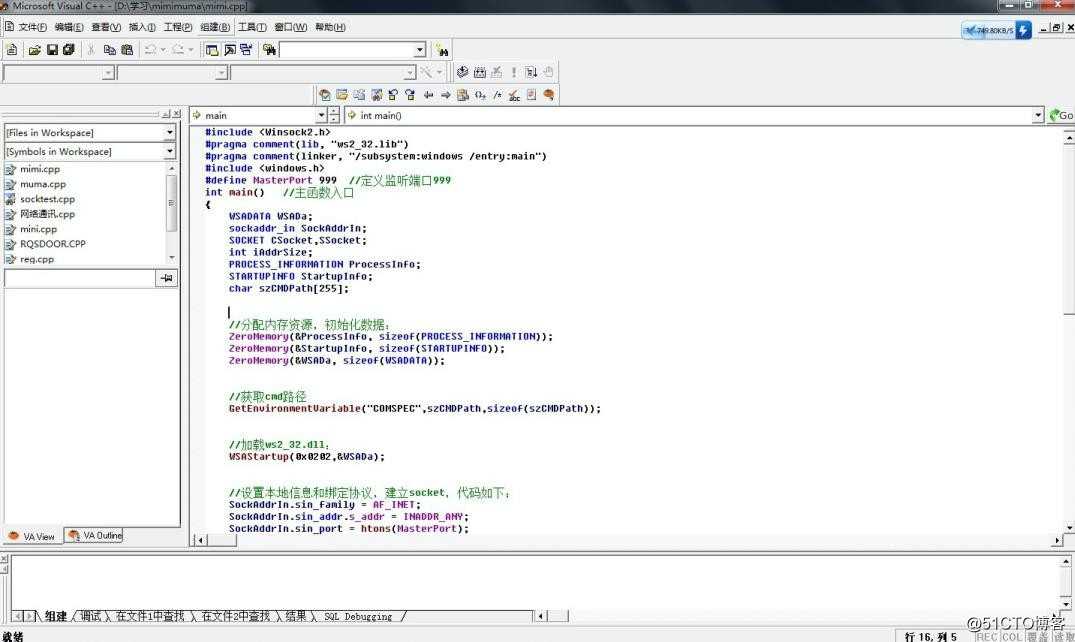This screenshot has width=1075, height=642.
Task: Open the WizardBar actions dropdown arrow
Action: tap(439, 72)
